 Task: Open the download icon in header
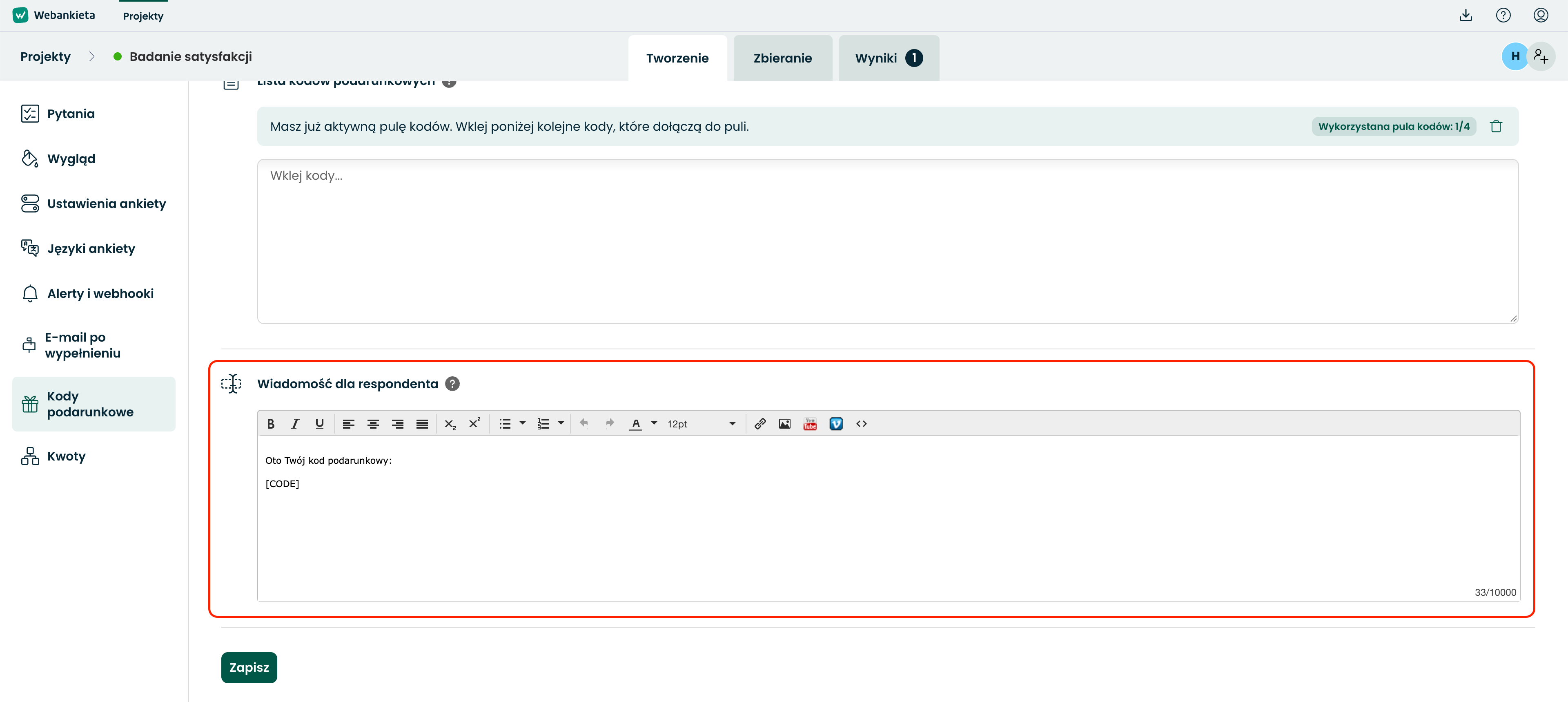(1466, 15)
